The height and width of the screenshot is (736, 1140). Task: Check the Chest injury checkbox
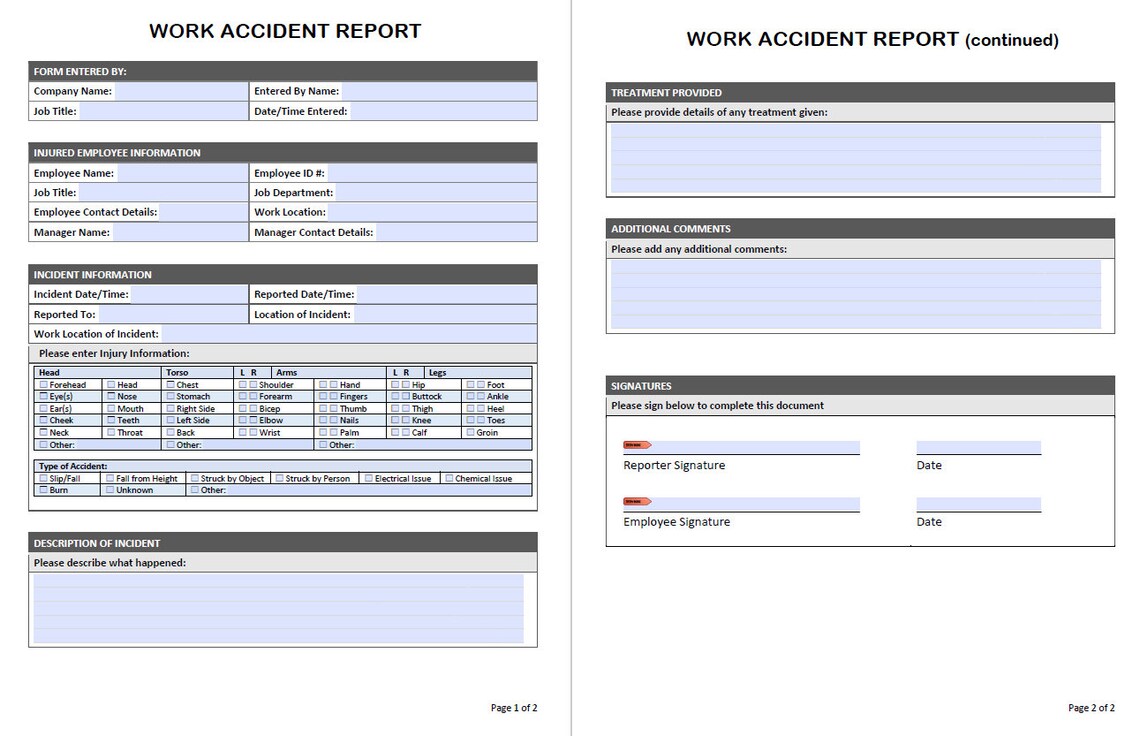point(170,385)
